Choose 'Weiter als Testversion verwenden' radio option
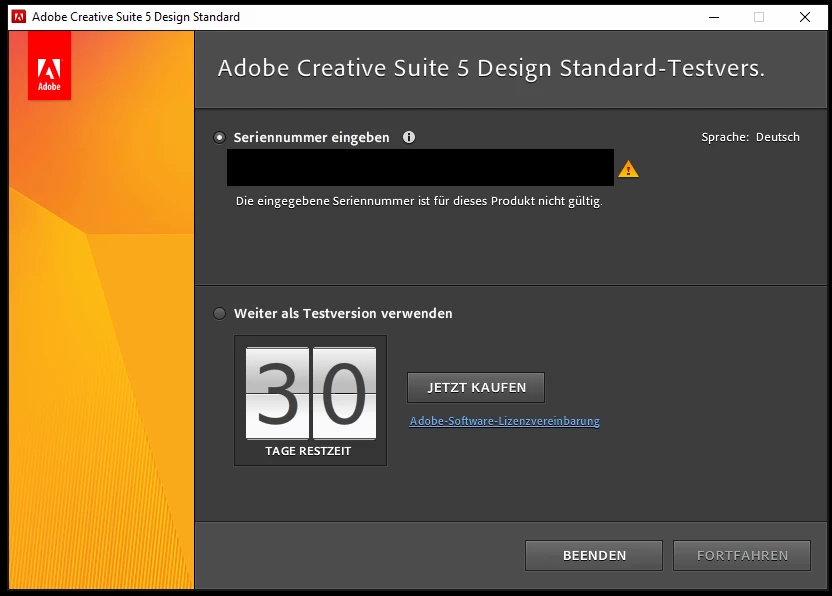This screenshot has height=596, width=832. tap(219, 313)
